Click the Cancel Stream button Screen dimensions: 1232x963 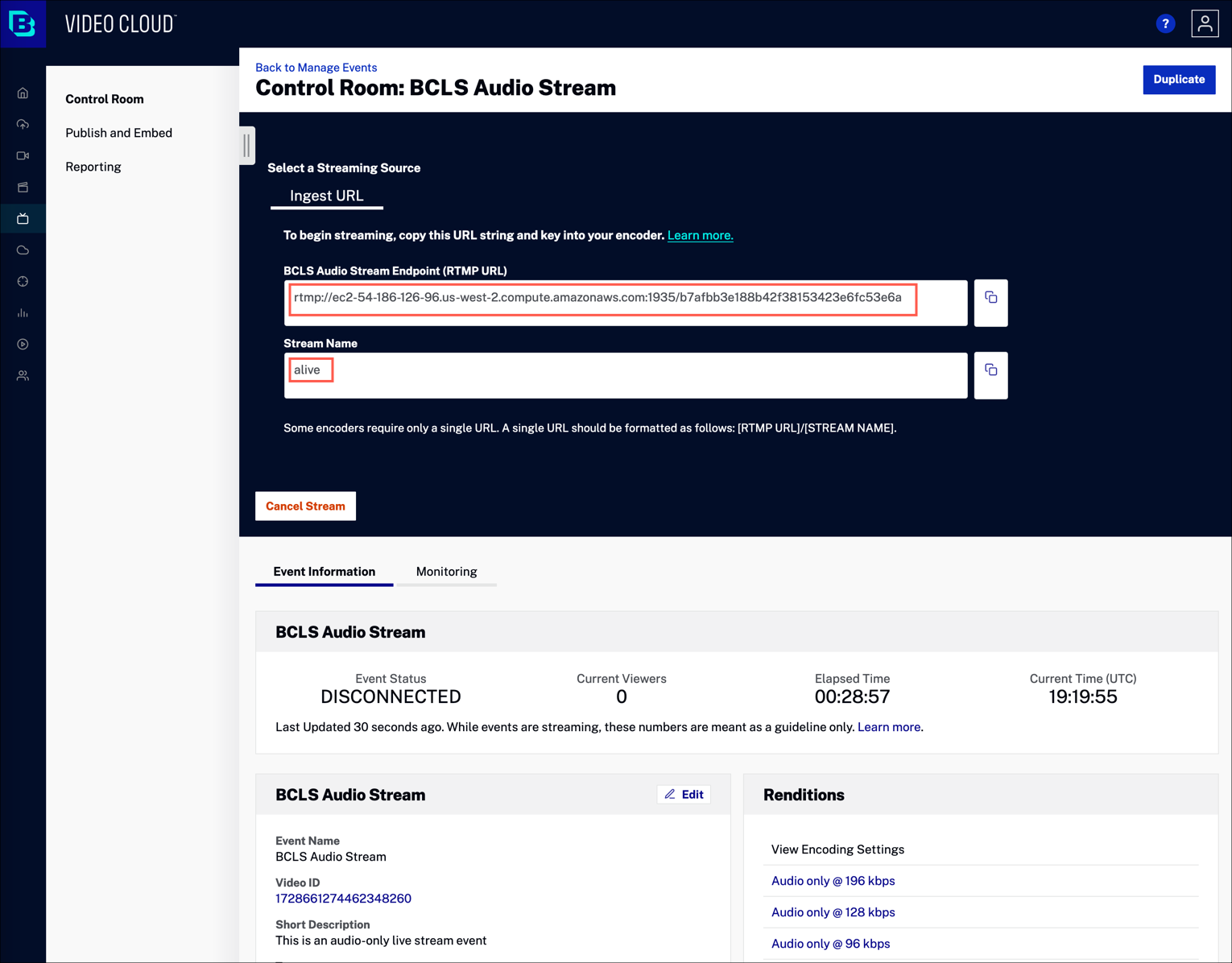pyautogui.click(x=305, y=506)
